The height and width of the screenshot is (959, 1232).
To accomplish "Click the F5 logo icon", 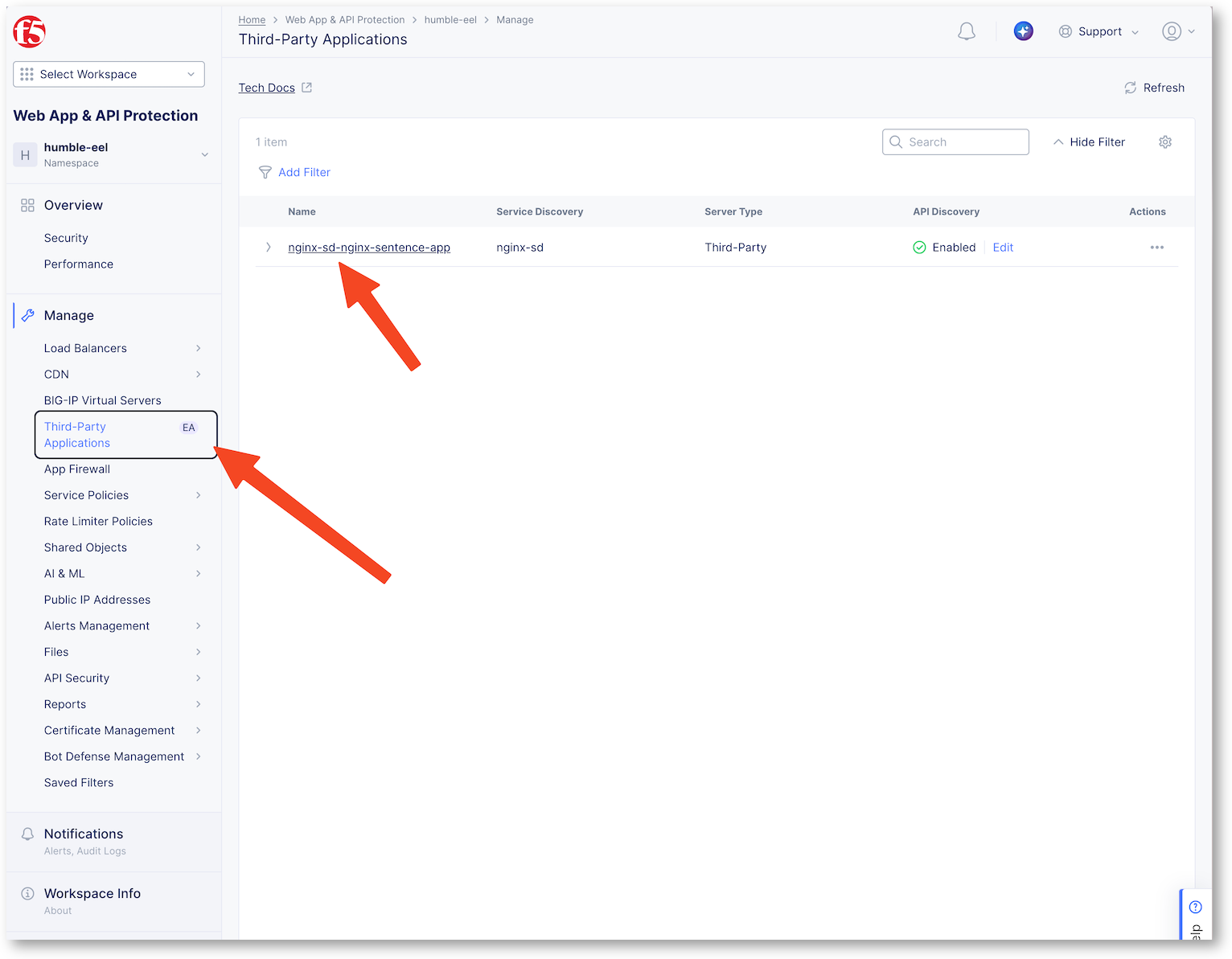I will (x=30, y=32).
